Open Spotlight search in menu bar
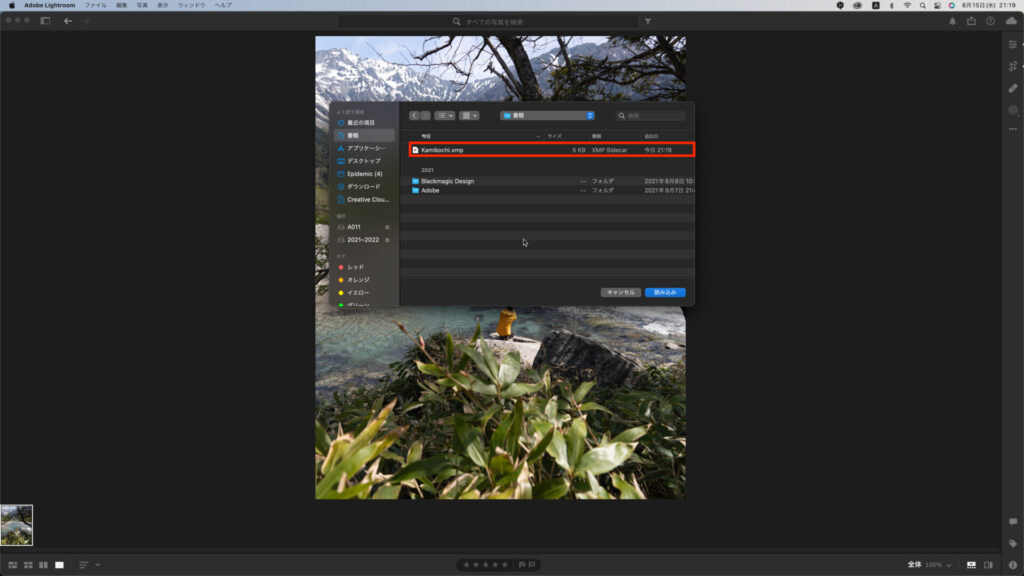 pos(922,5)
